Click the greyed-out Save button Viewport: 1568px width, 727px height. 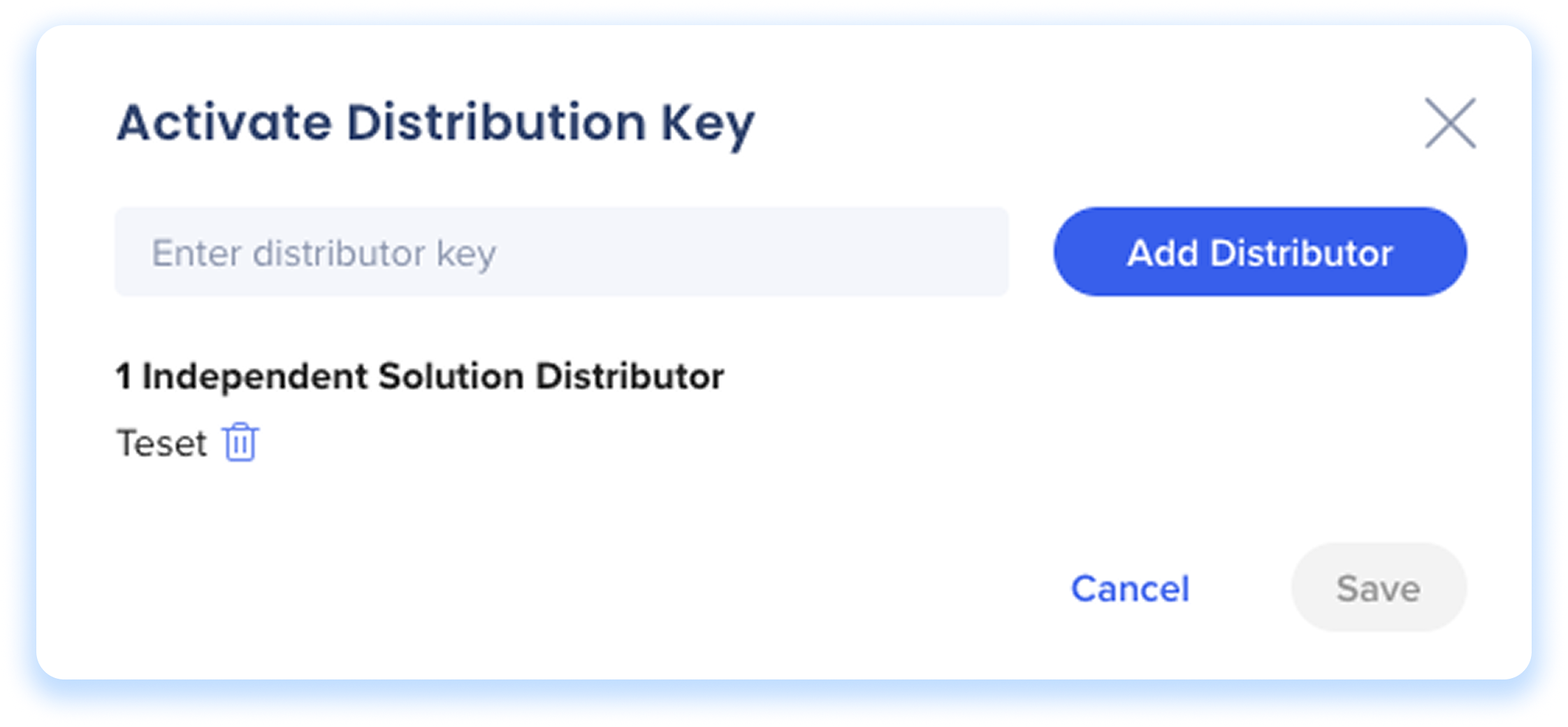(1378, 588)
